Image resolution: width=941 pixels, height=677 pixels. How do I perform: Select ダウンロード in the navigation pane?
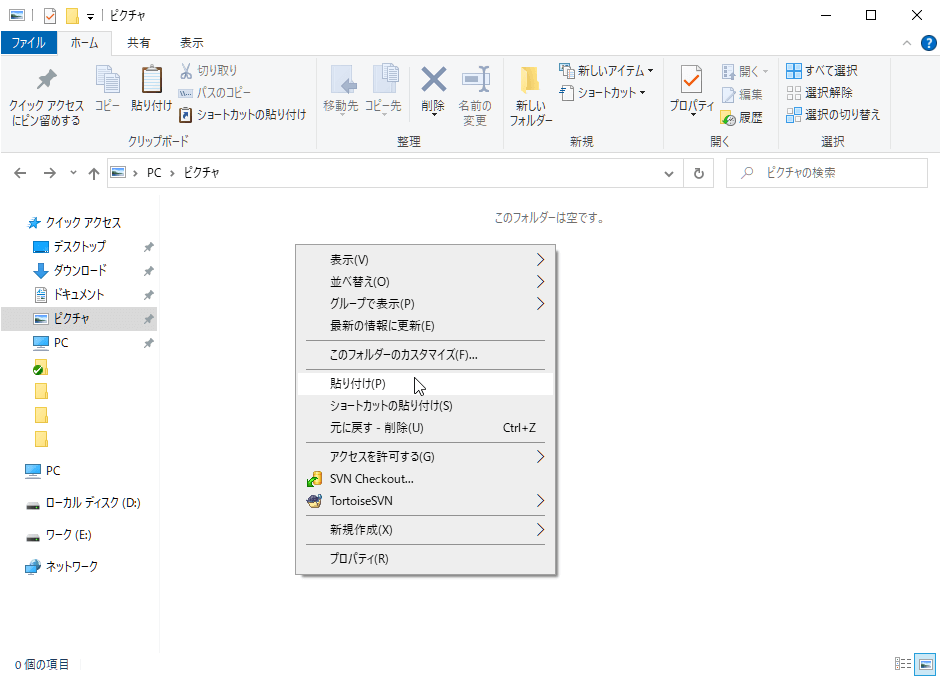[x=79, y=270]
